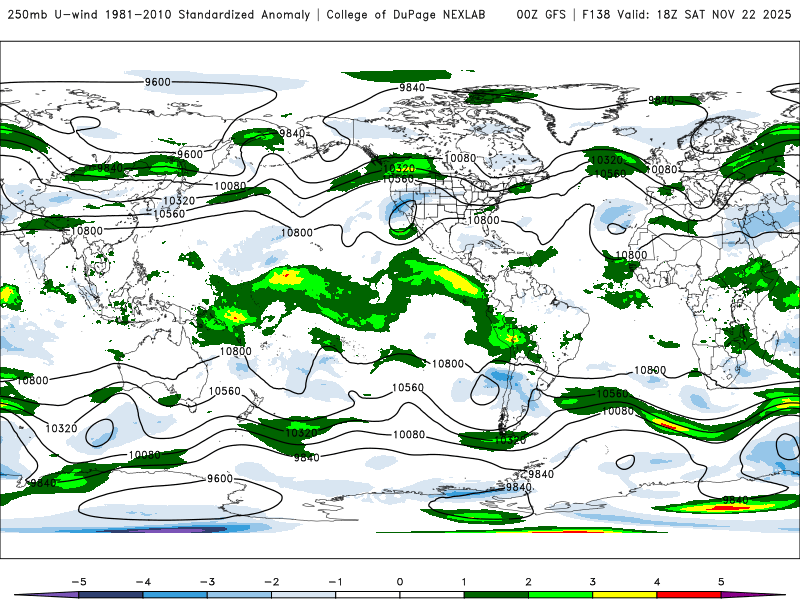Click the 'College of DuPage NEXLAB' text
800x600 pixels.
406,14
